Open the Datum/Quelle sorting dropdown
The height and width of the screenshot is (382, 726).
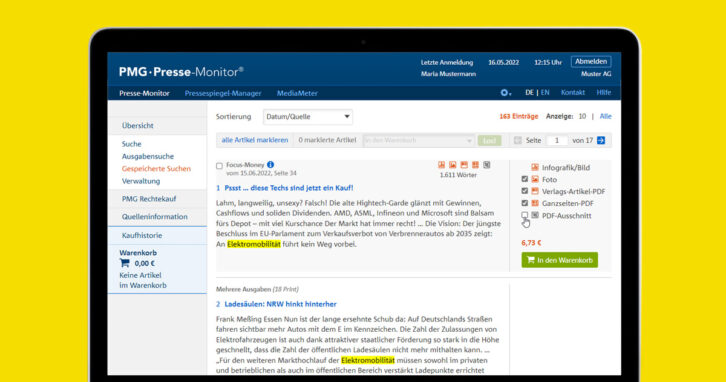(308, 117)
